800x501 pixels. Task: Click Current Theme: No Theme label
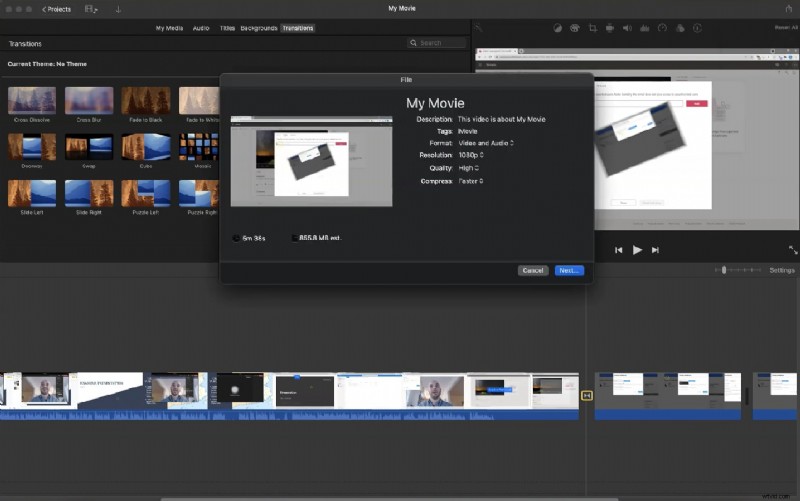point(47,64)
